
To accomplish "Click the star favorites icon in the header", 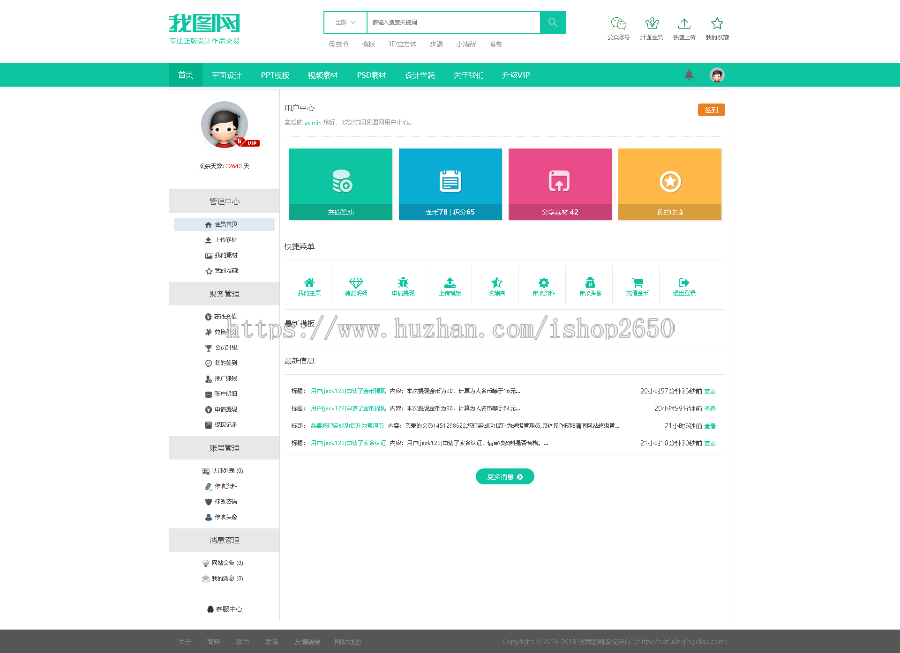I will (x=717, y=24).
